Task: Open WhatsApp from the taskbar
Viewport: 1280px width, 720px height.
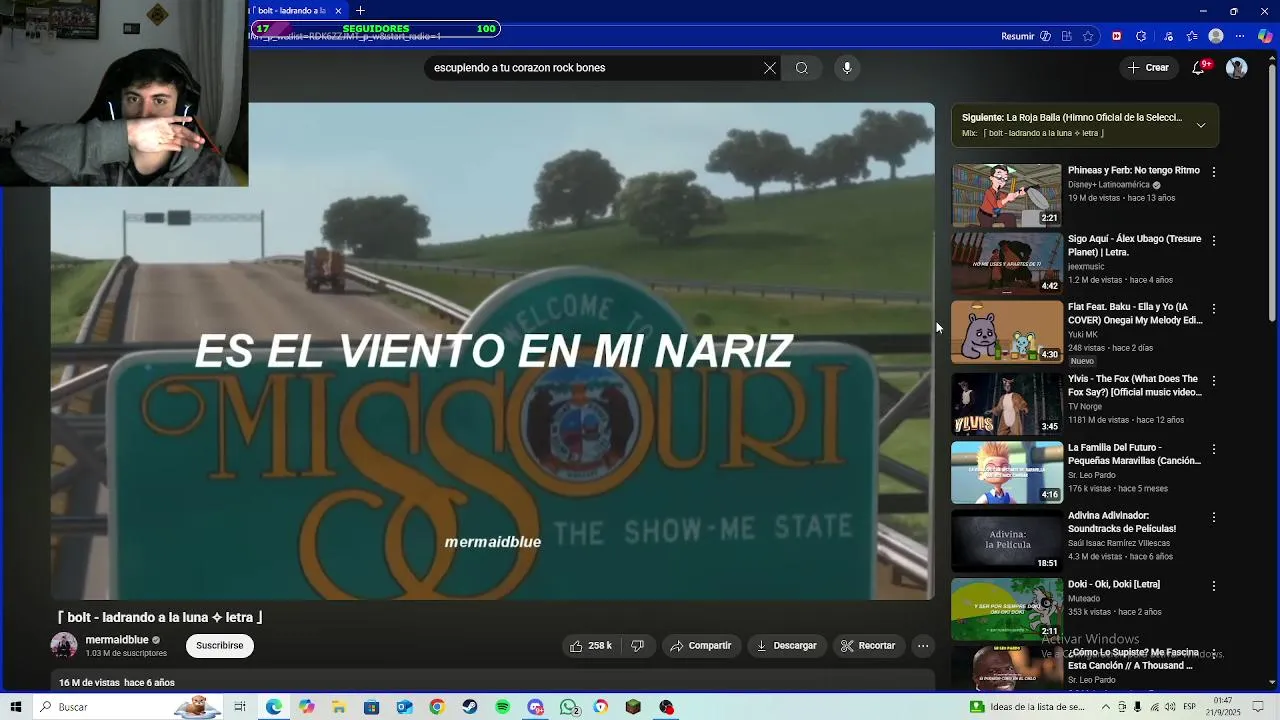Action: [568, 707]
